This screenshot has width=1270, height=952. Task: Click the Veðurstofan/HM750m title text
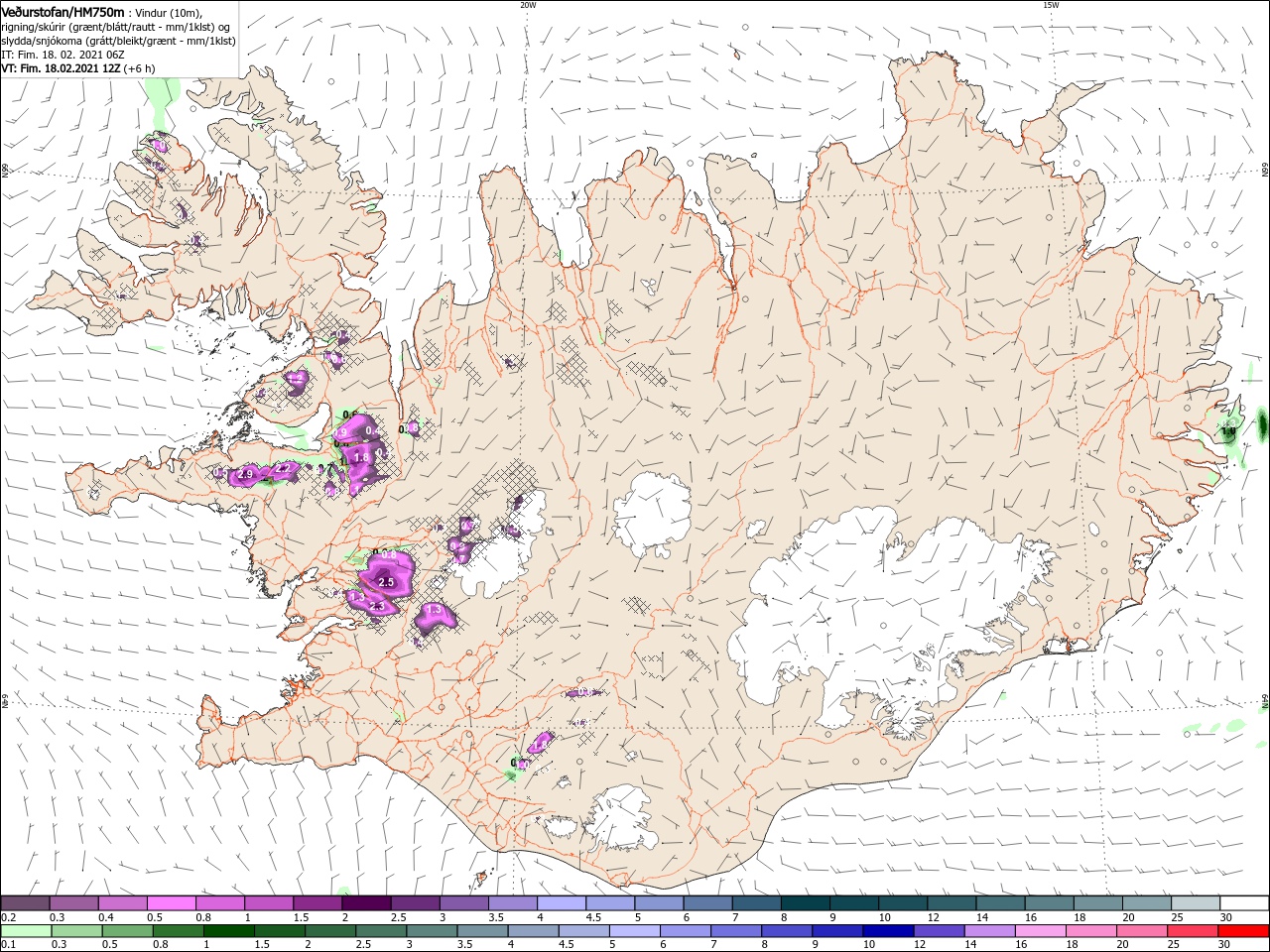(63, 11)
